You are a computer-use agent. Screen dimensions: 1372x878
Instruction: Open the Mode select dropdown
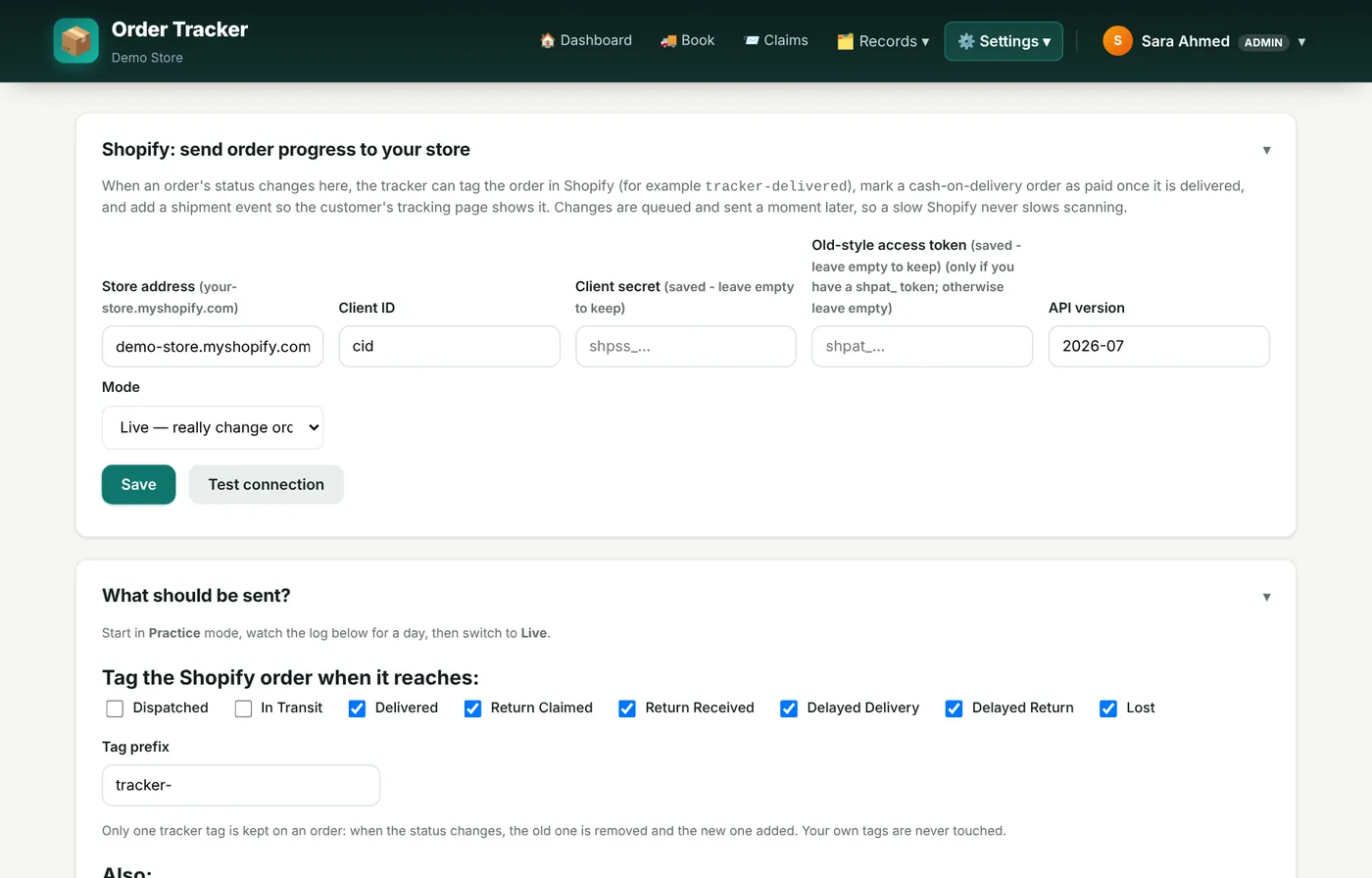click(x=213, y=427)
